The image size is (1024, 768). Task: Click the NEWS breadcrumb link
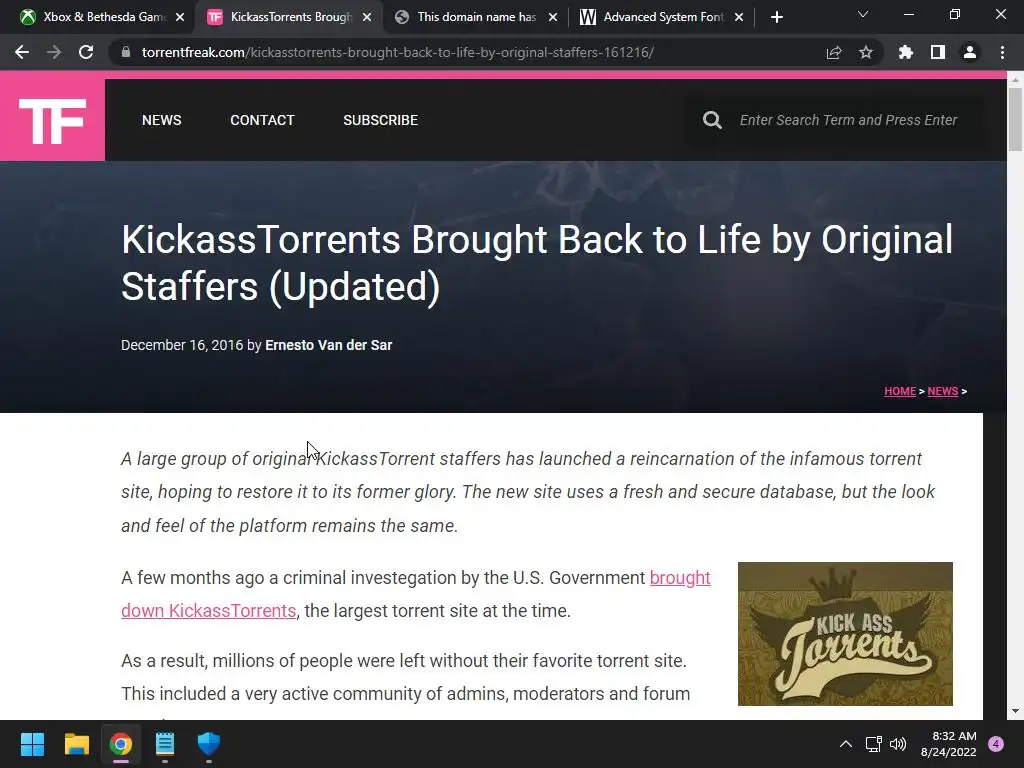coord(942,391)
